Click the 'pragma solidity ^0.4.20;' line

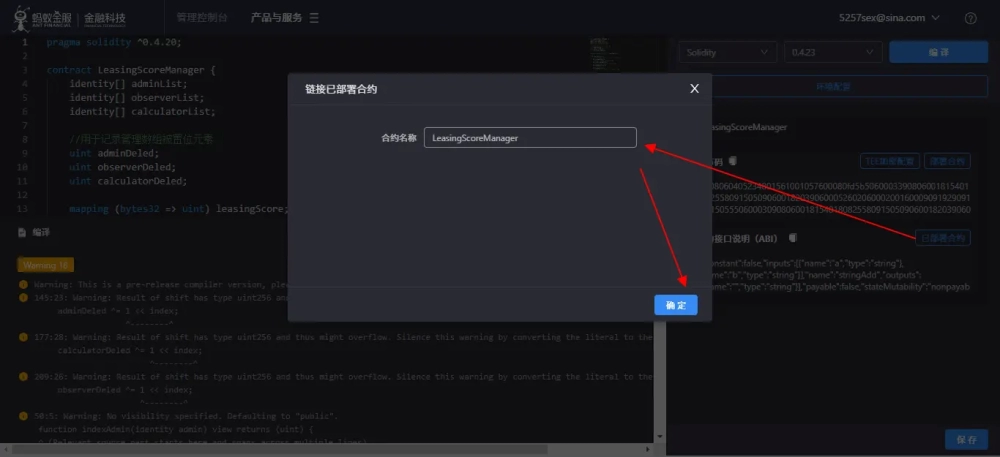(114, 42)
